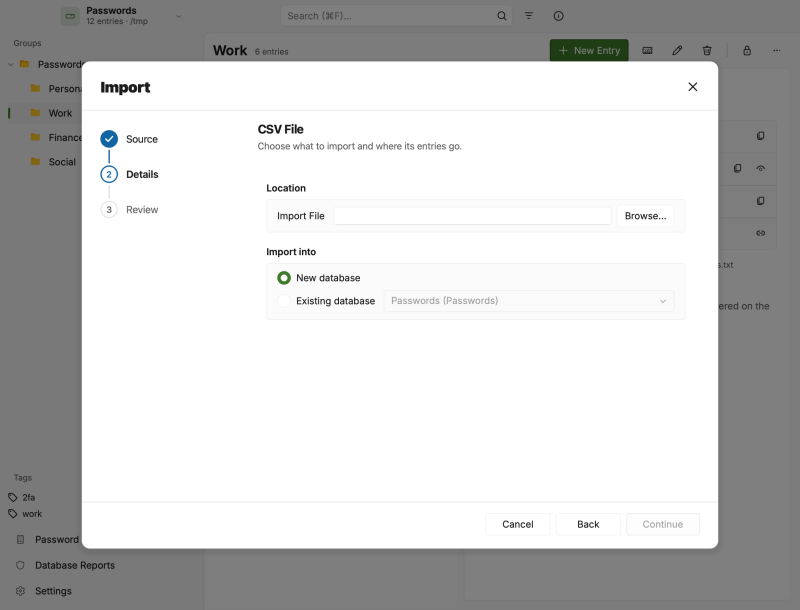This screenshot has height=610, width=800.
Task: Click the copy icon beside the eye icon
Action: [737, 168]
